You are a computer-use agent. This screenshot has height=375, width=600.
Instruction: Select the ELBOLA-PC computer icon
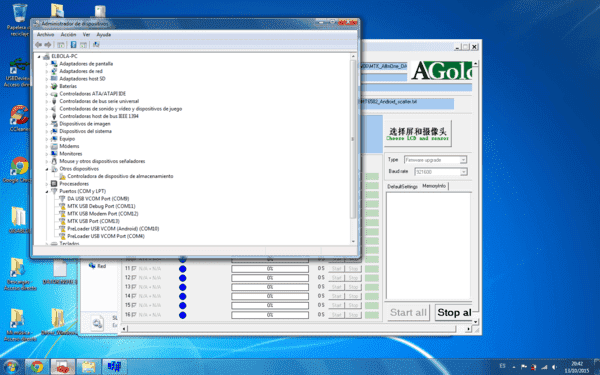tap(47, 56)
